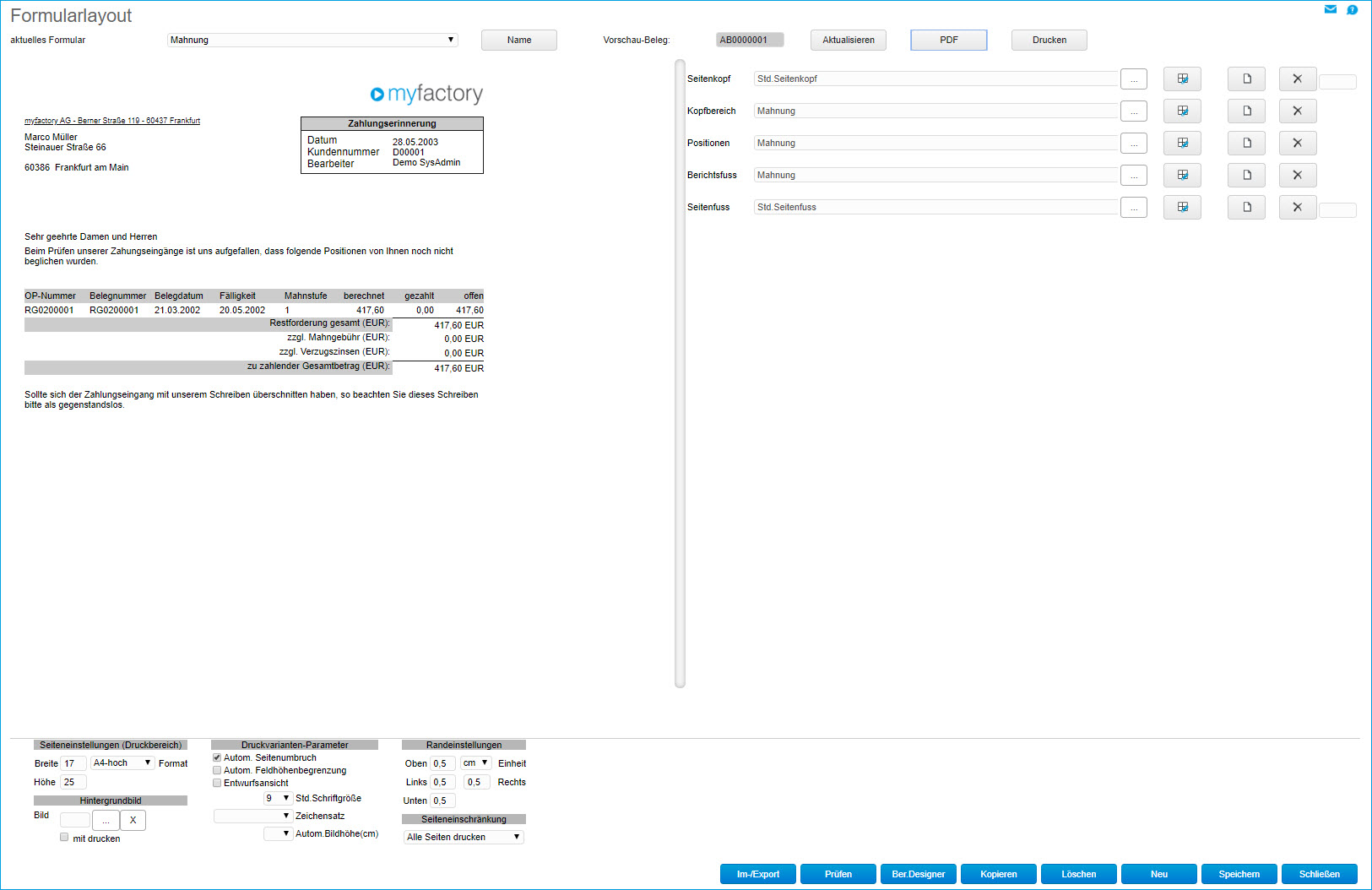Open the cm Einheit dropdown

(476, 762)
